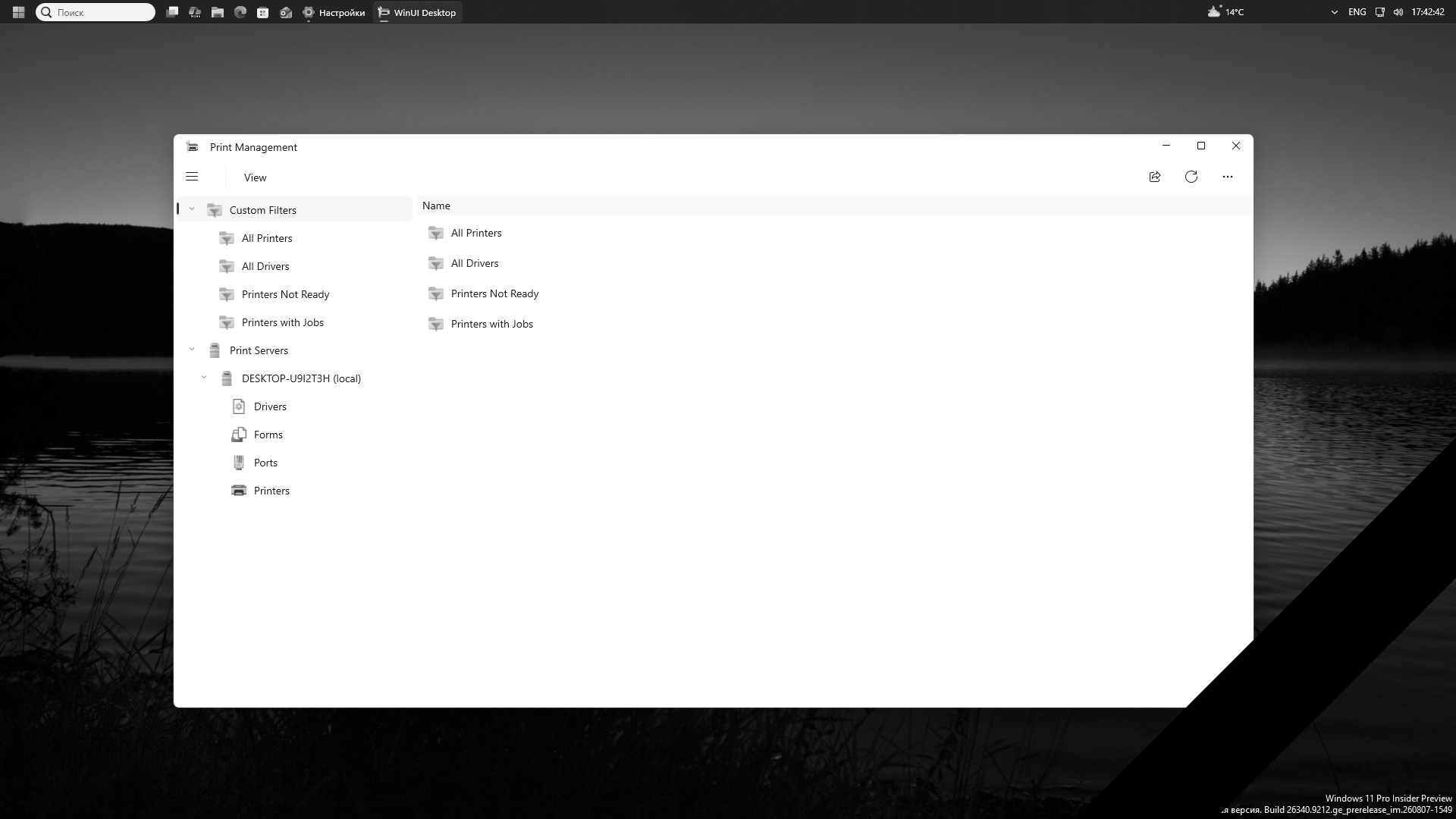Viewport: 1456px width, 819px height.
Task: Open the View menu
Action: click(255, 177)
